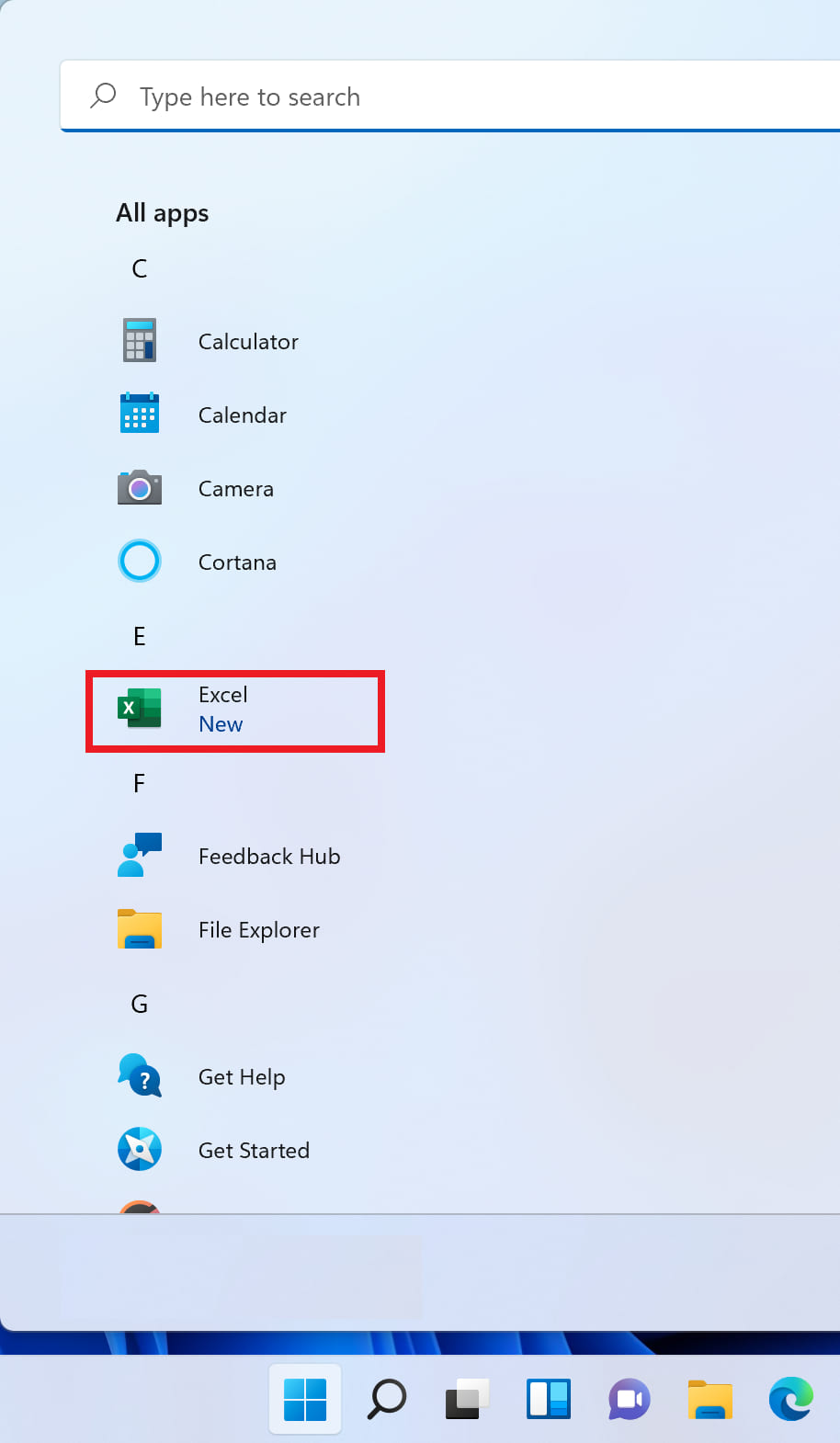Open Feedback Hub icon
The width and height of the screenshot is (840, 1443).
coord(140,856)
